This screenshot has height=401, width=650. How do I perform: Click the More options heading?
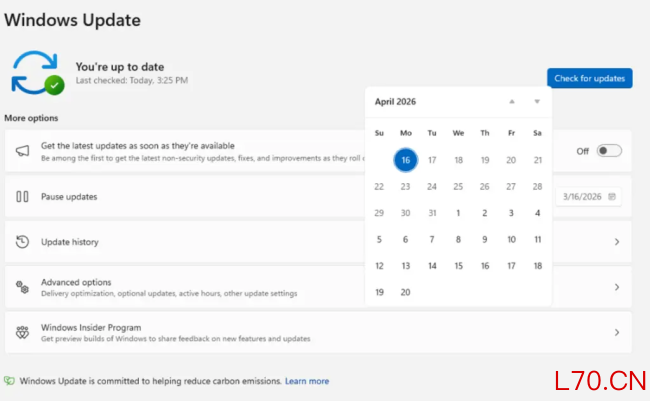coord(31,118)
